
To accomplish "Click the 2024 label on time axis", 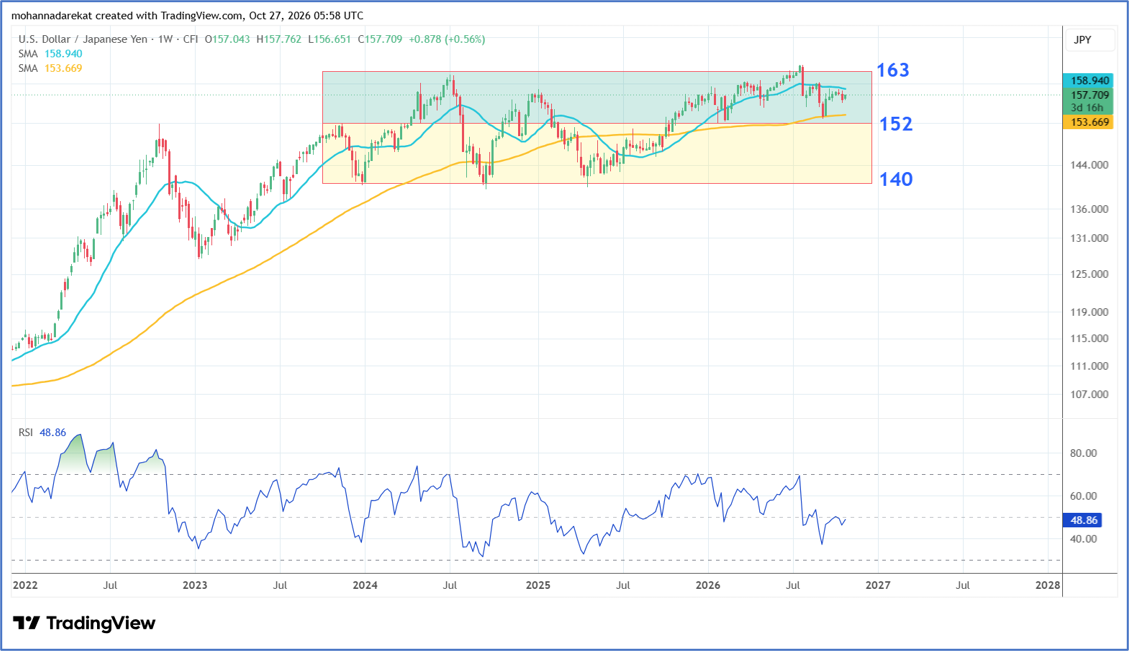I will pyautogui.click(x=365, y=585).
